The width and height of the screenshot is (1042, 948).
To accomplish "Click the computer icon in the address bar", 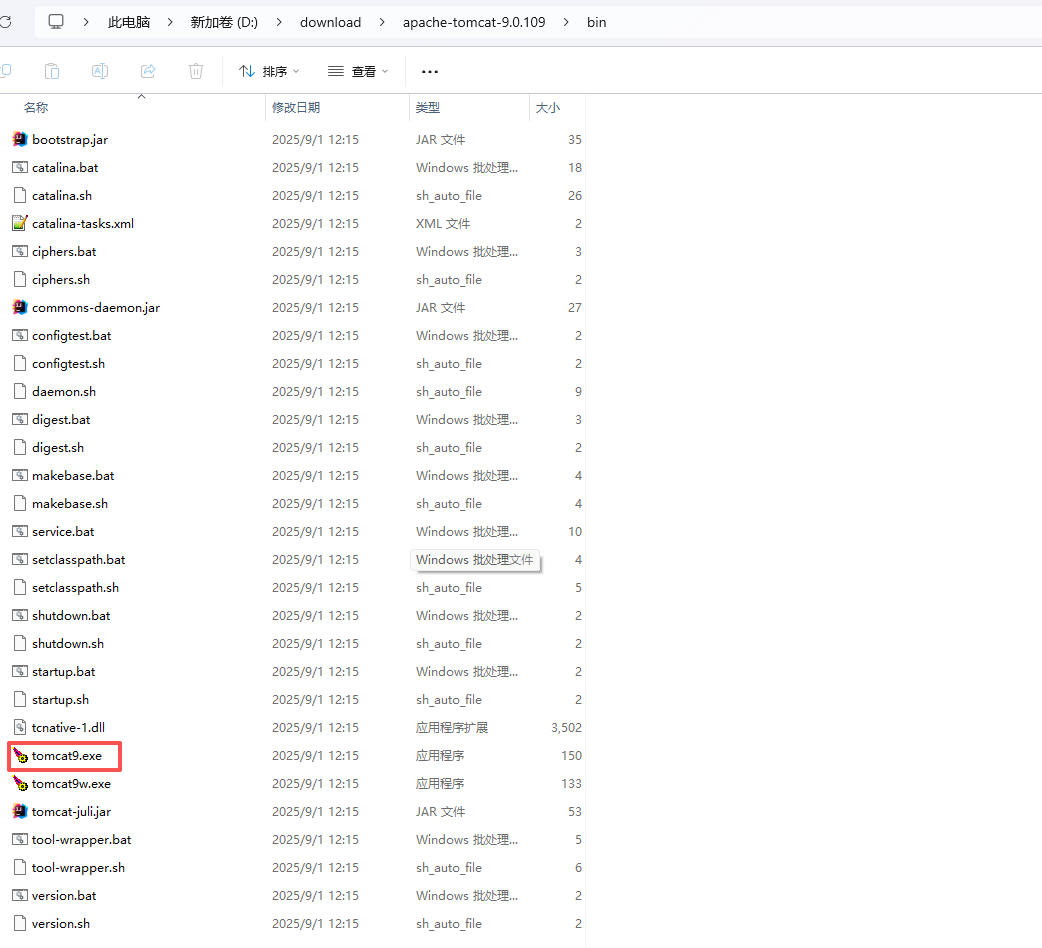I will click(x=56, y=21).
